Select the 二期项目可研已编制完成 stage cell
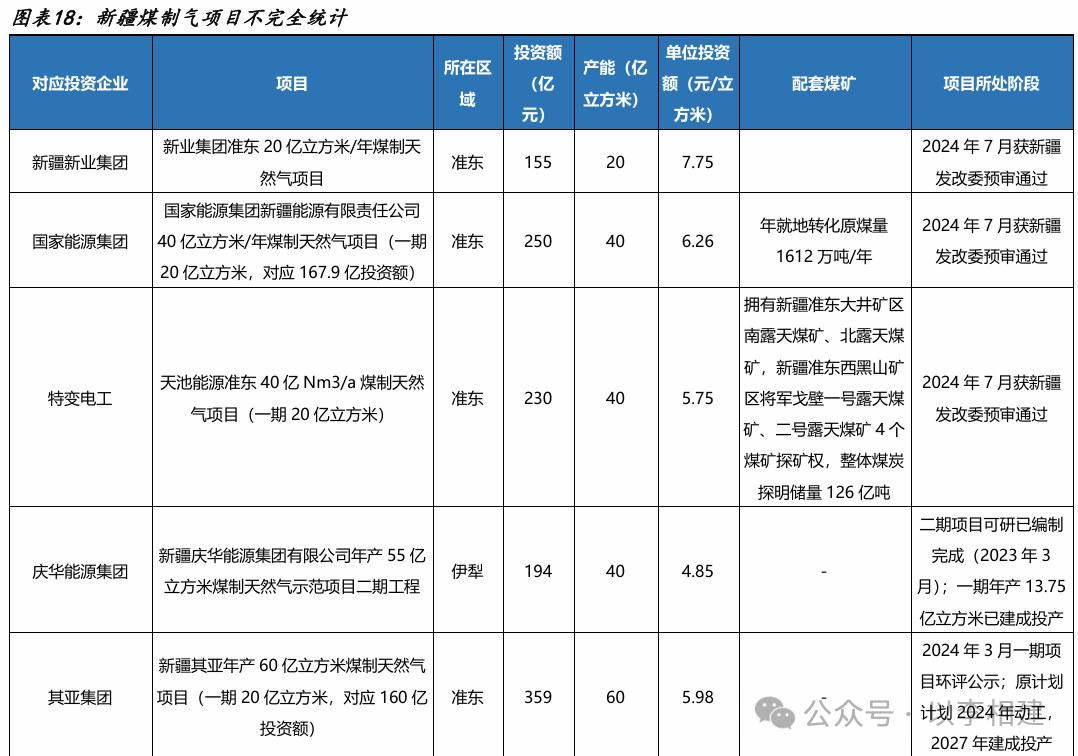This screenshot has width=1078, height=756. (991, 571)
